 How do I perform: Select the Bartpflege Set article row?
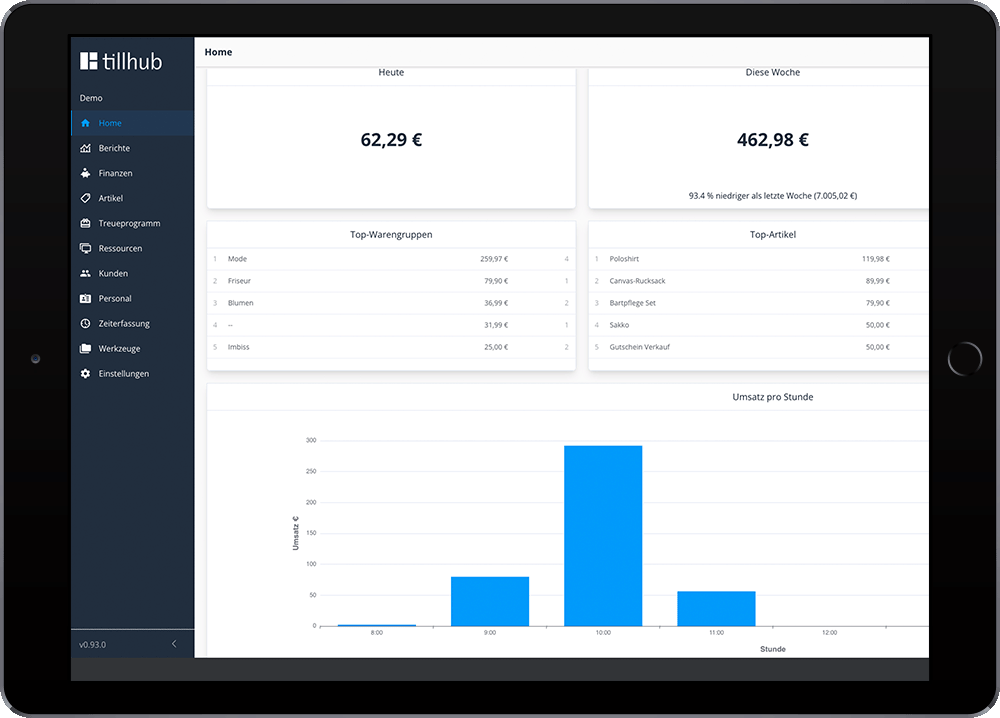758,303
